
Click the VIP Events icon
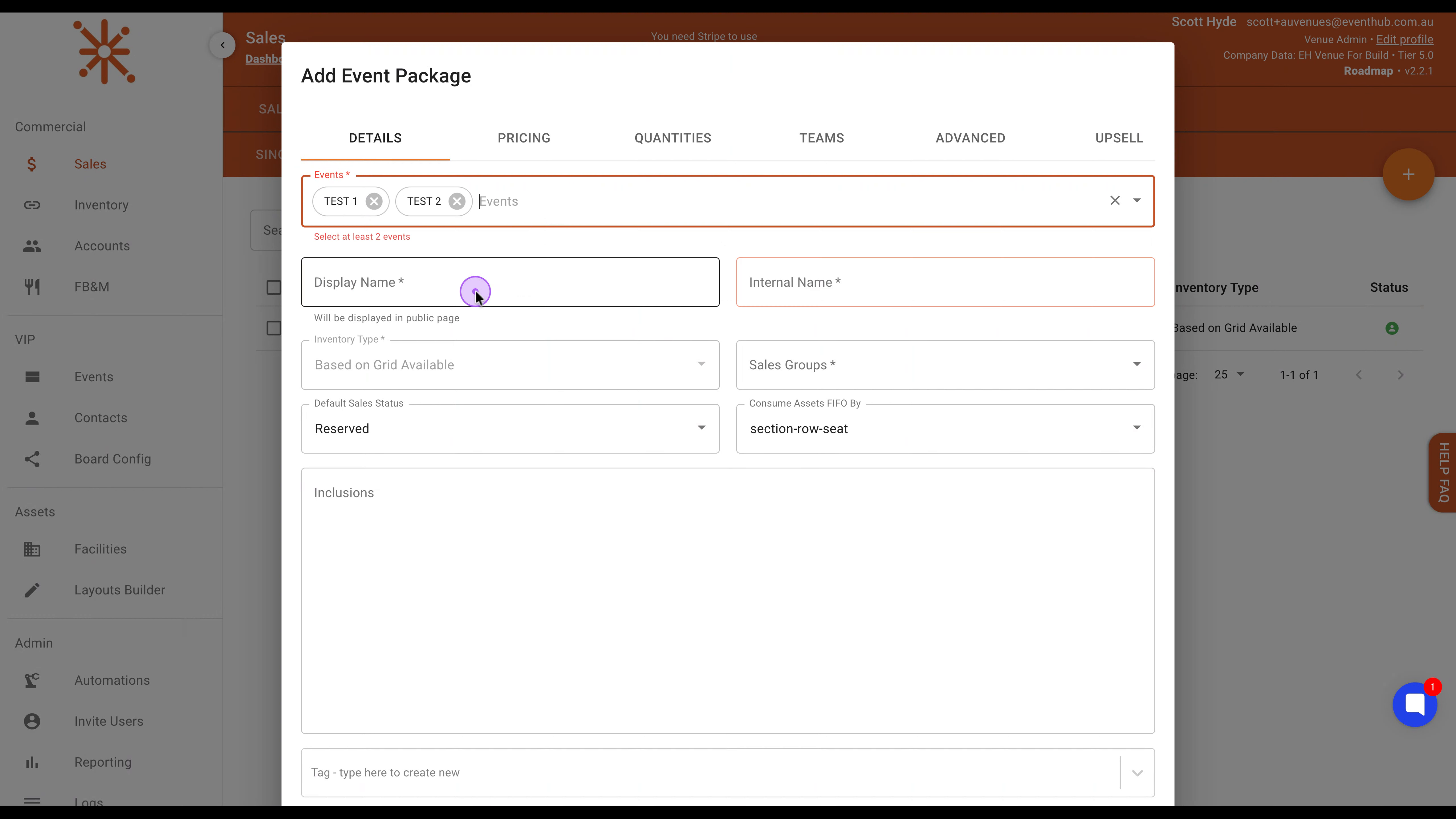coord(32,377)
